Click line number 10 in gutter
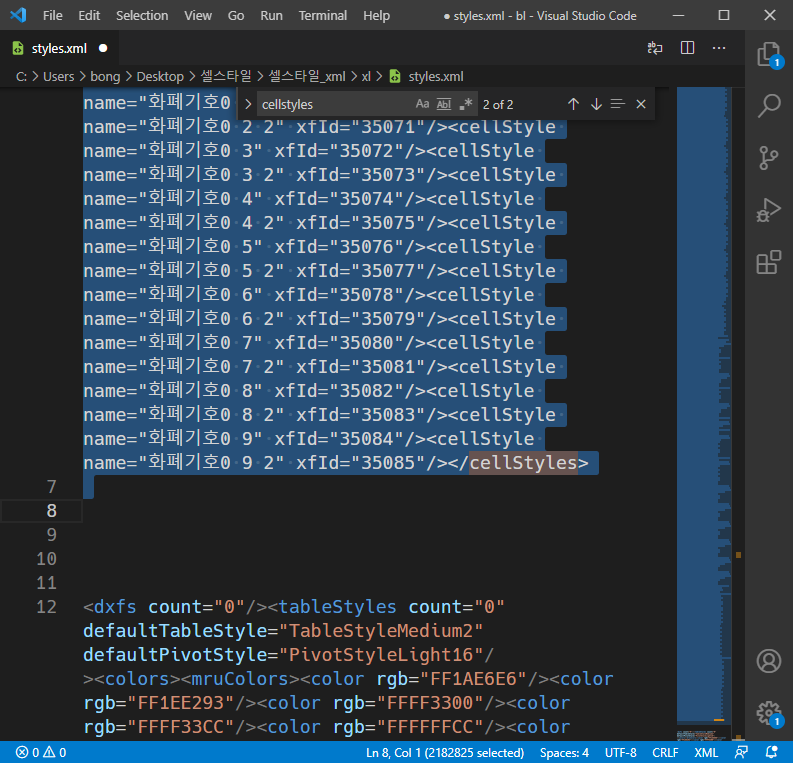The height and width of the screenshot is (763, 793). click(47, 559)
